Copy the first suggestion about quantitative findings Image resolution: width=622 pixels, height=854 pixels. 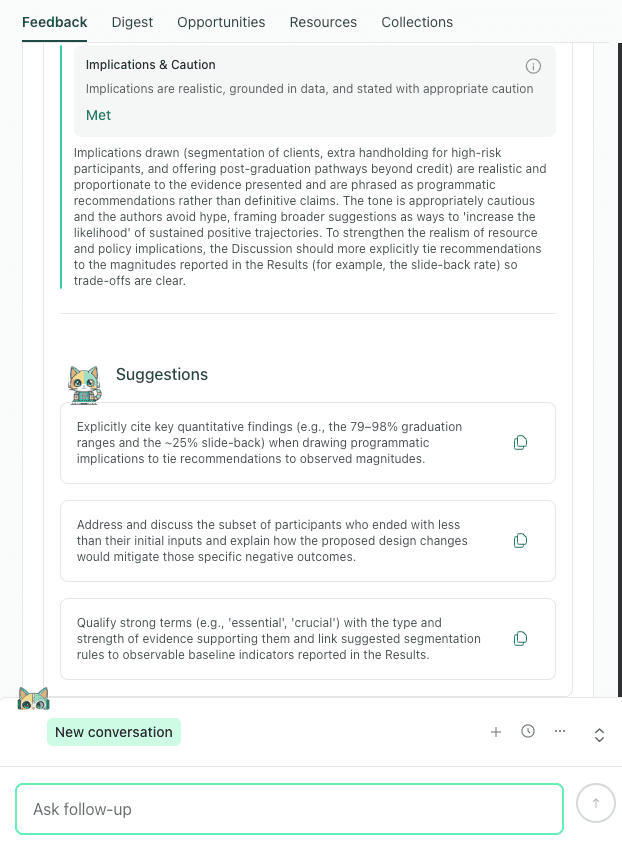click(x=520, y=442)
